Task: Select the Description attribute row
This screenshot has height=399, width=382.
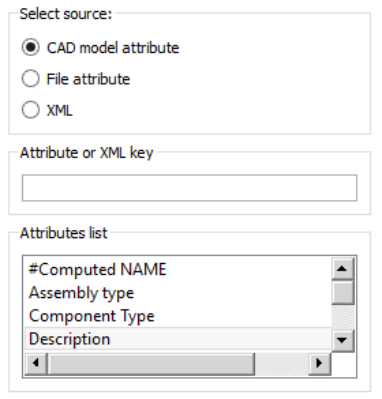Action: point(178,339)
